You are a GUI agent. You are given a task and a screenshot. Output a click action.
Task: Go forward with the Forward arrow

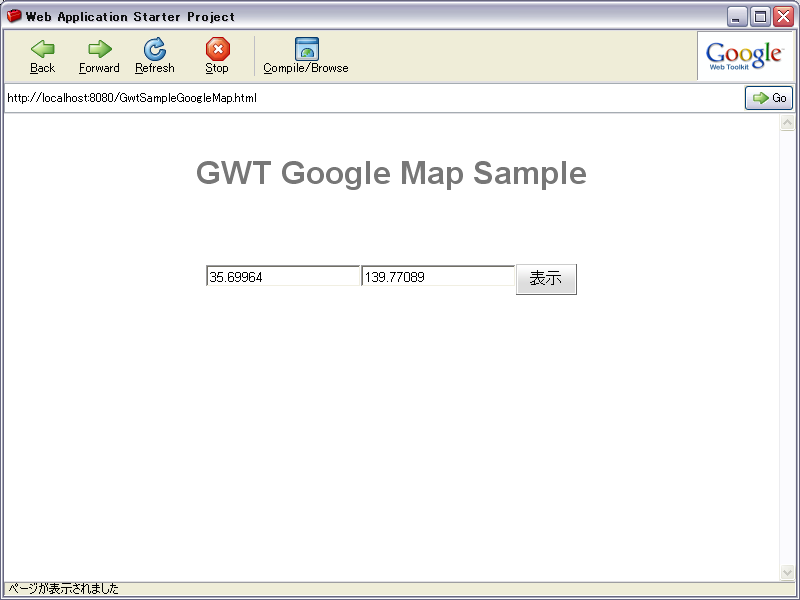99,56
